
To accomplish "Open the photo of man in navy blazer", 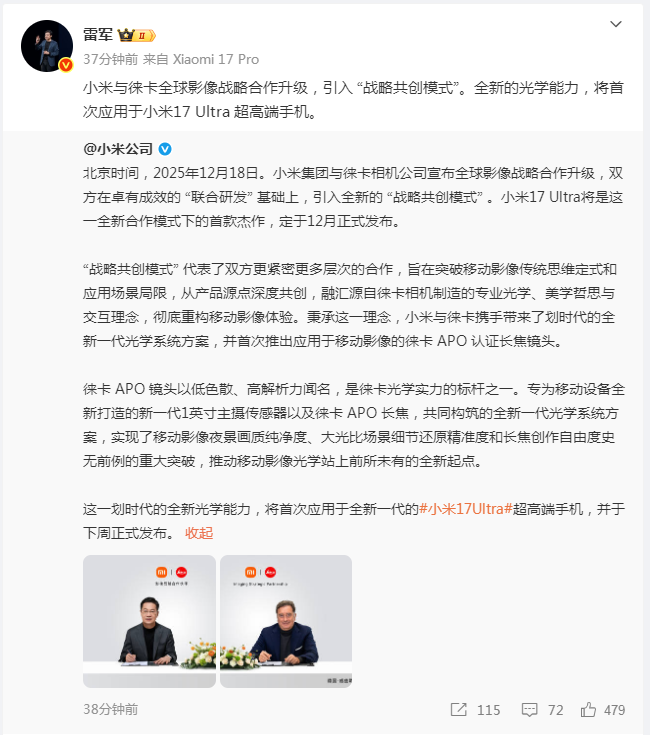I will 286,622.
